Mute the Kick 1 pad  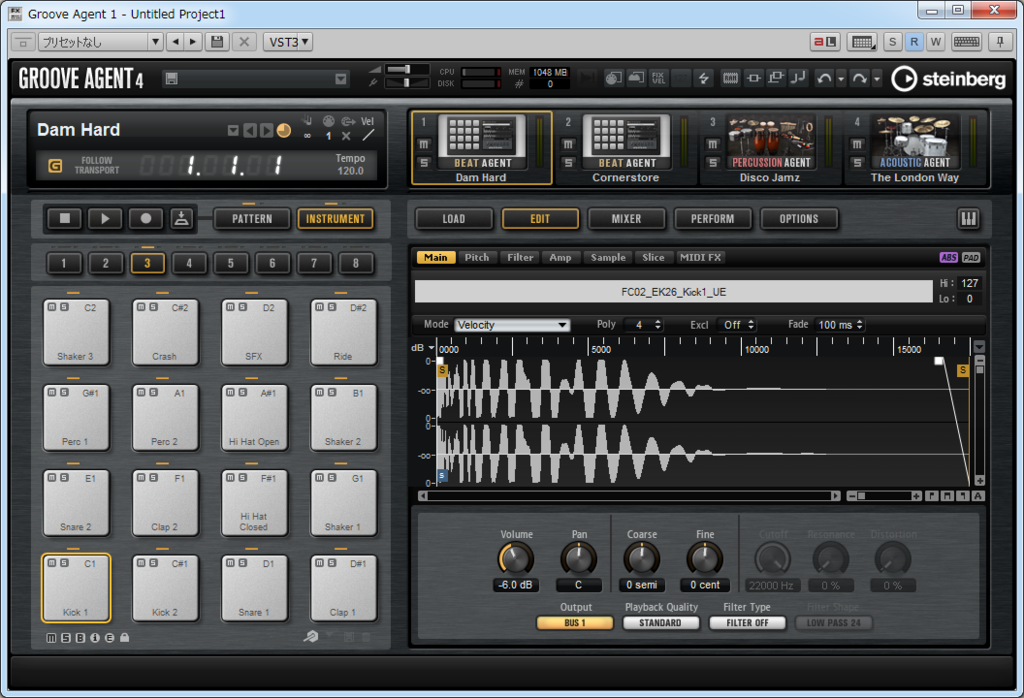(52, 563)
